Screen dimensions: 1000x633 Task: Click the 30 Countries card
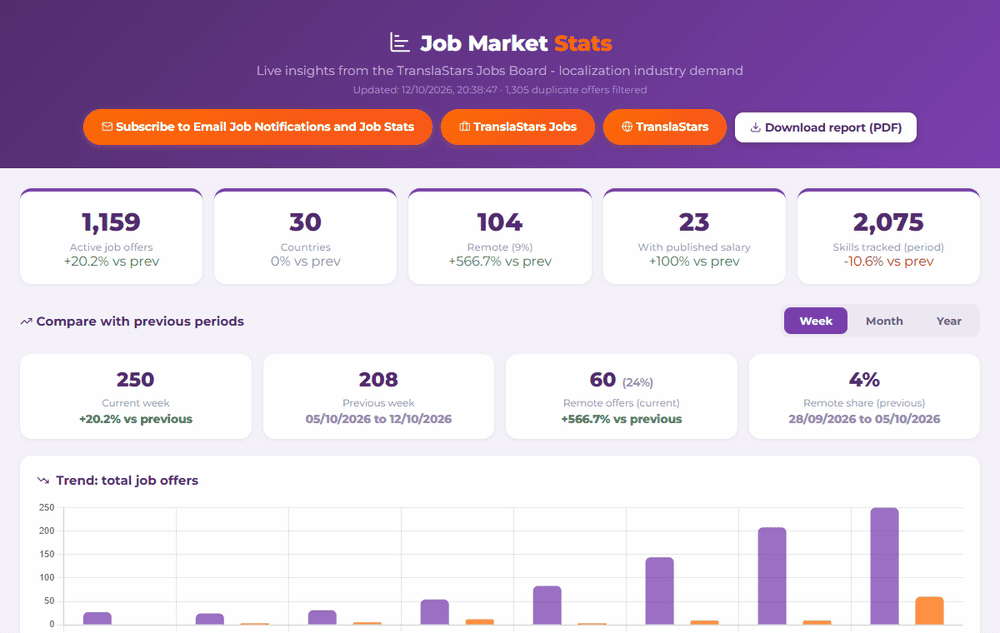click(305, 236)
